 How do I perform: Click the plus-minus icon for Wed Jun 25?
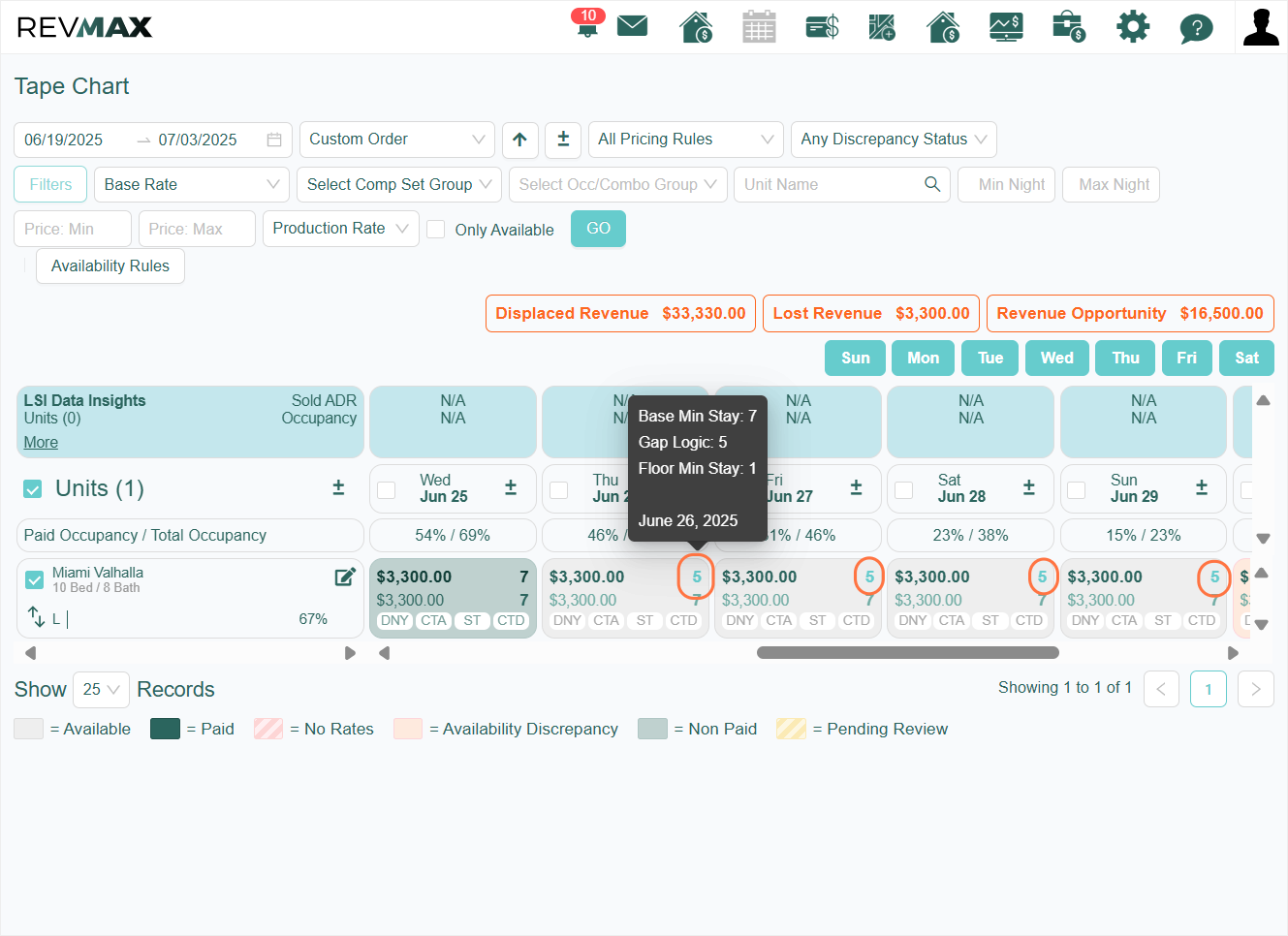pyautogui.click(x=511, y=487)
